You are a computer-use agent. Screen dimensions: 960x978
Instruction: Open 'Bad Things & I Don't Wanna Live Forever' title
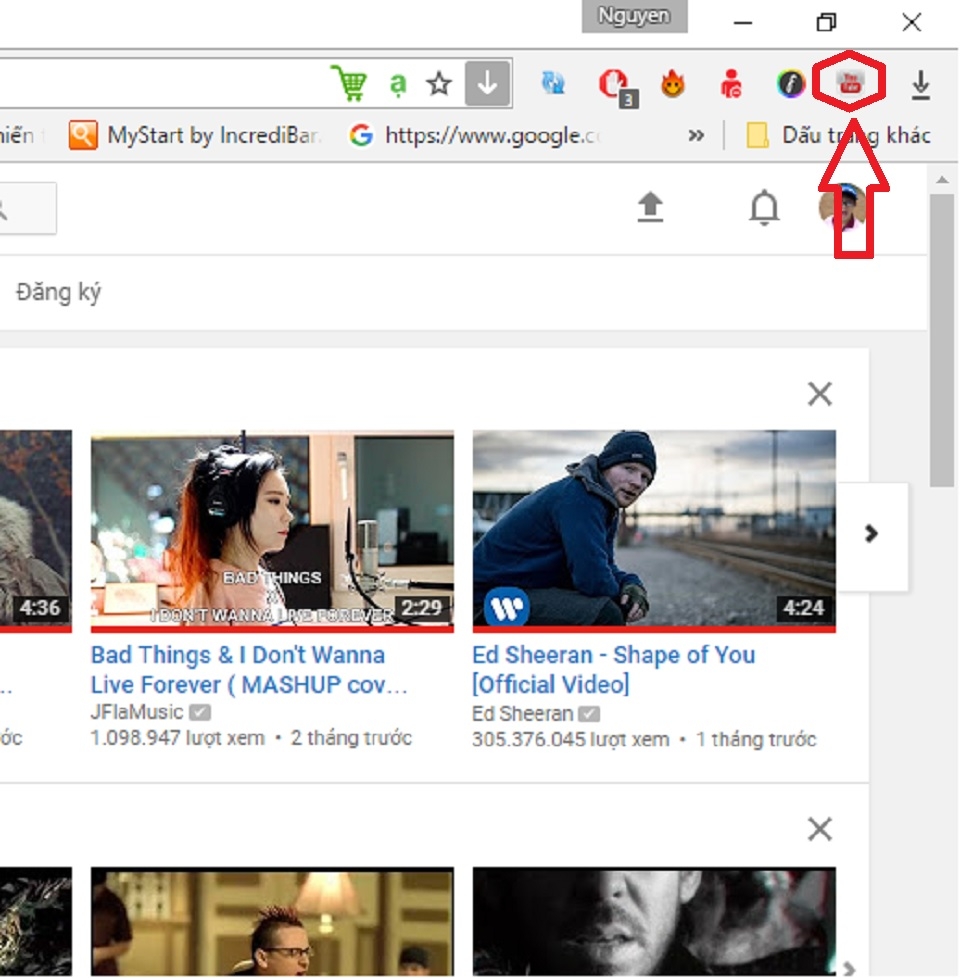coord(249,669)
